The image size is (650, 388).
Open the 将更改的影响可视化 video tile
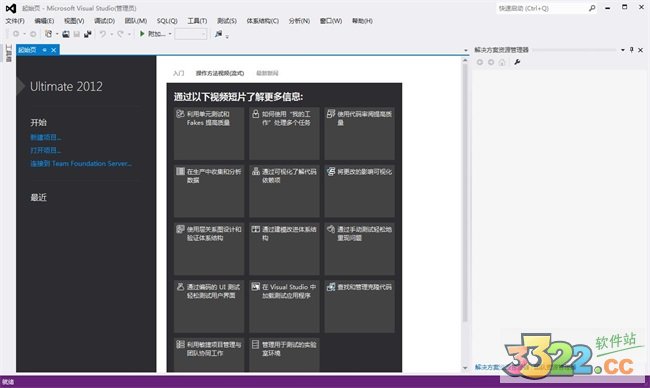click(x=360, y=191)
